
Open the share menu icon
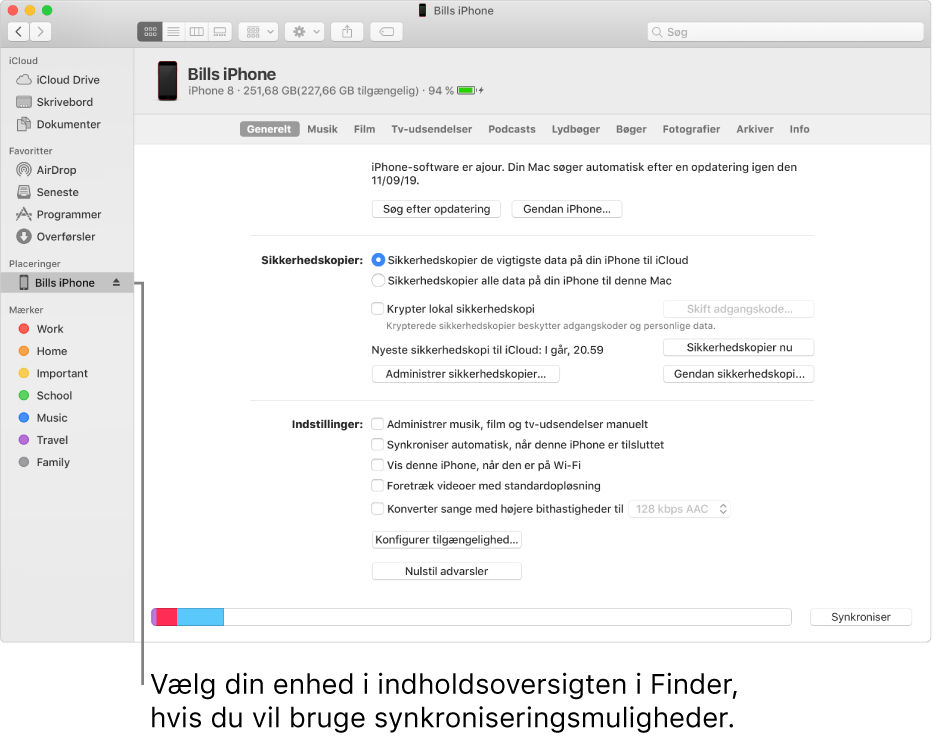pos(347,32)
